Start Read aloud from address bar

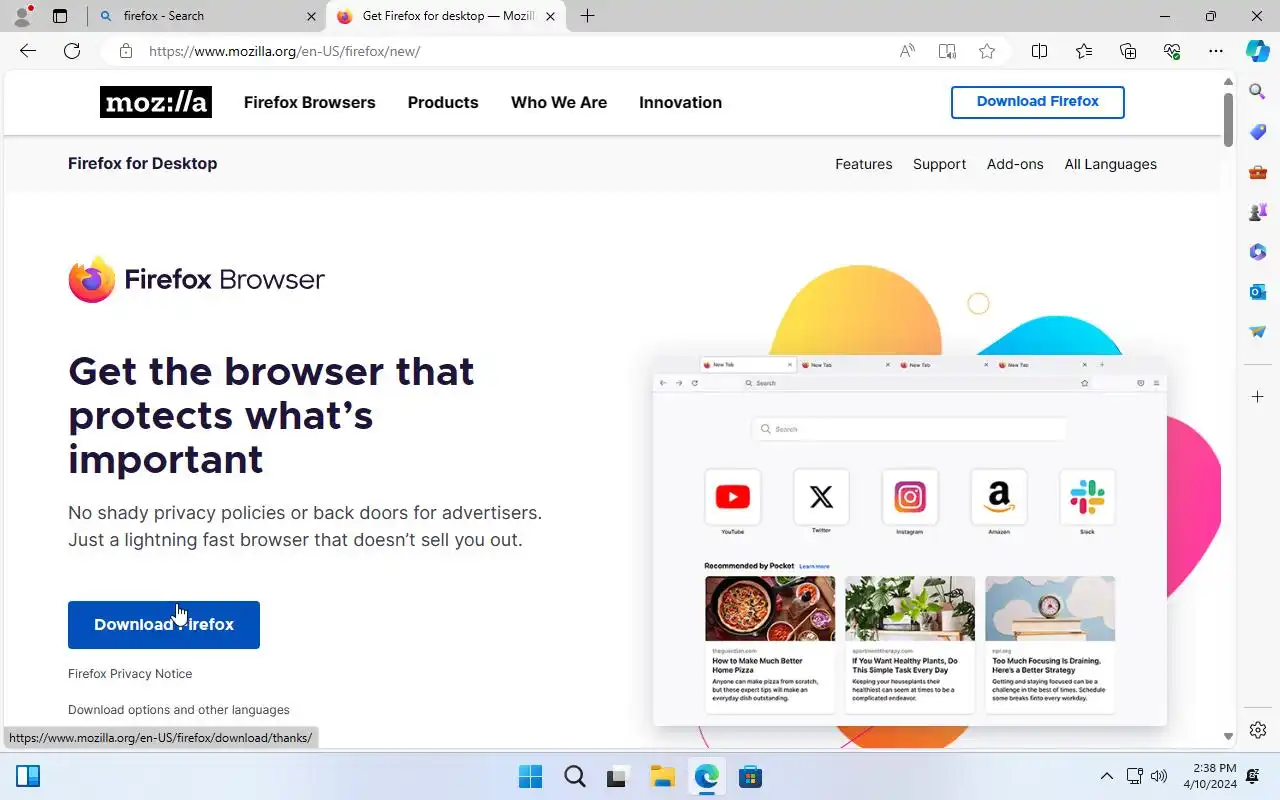(907, 51)
